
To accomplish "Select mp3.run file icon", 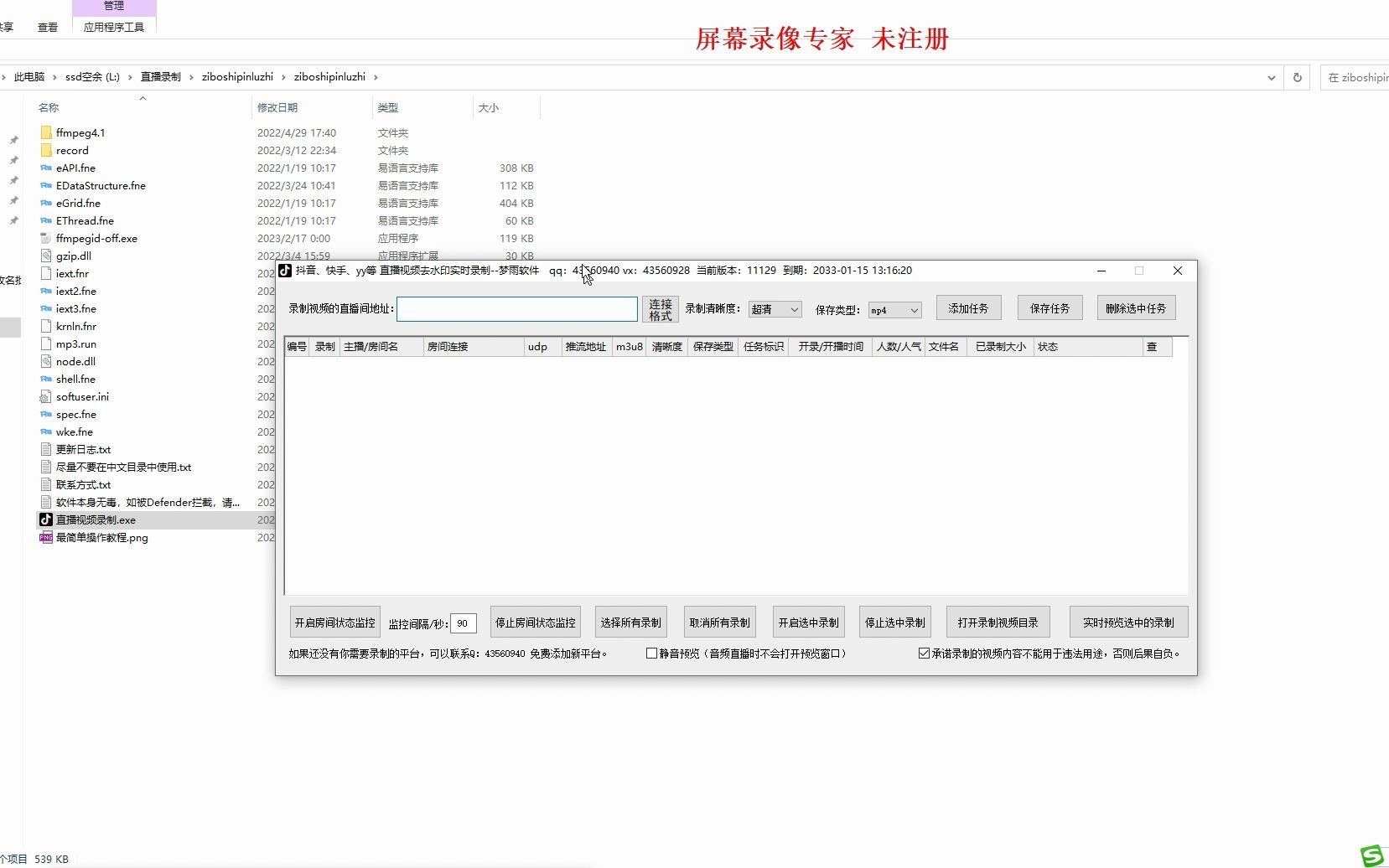I will coord(46,344).
